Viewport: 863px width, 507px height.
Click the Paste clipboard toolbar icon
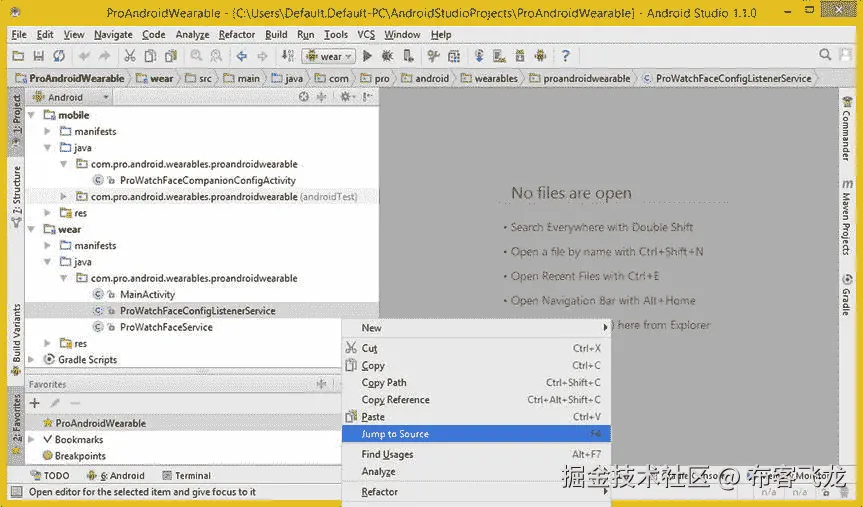point(171,56)
